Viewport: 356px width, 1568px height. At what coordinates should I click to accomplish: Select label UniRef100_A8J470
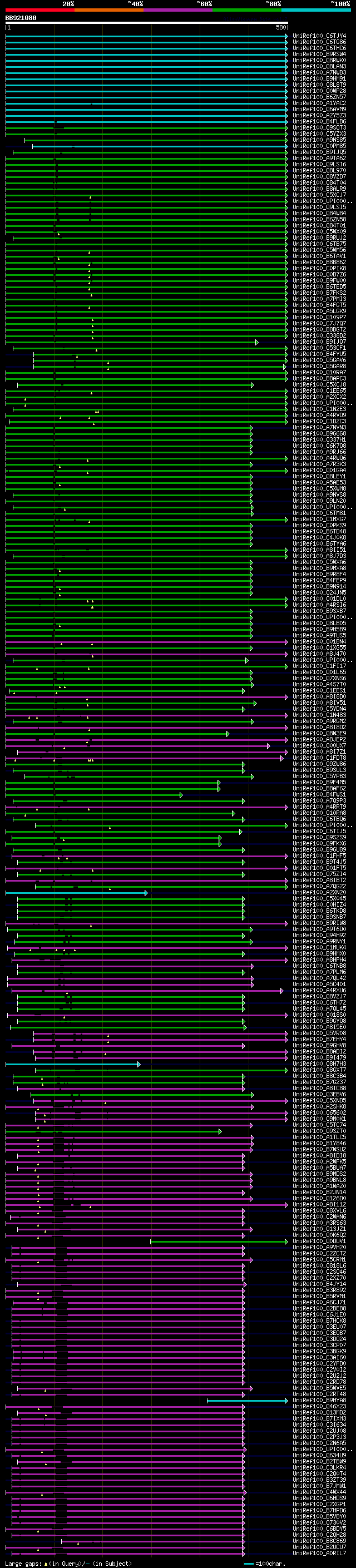coord(319,654)
